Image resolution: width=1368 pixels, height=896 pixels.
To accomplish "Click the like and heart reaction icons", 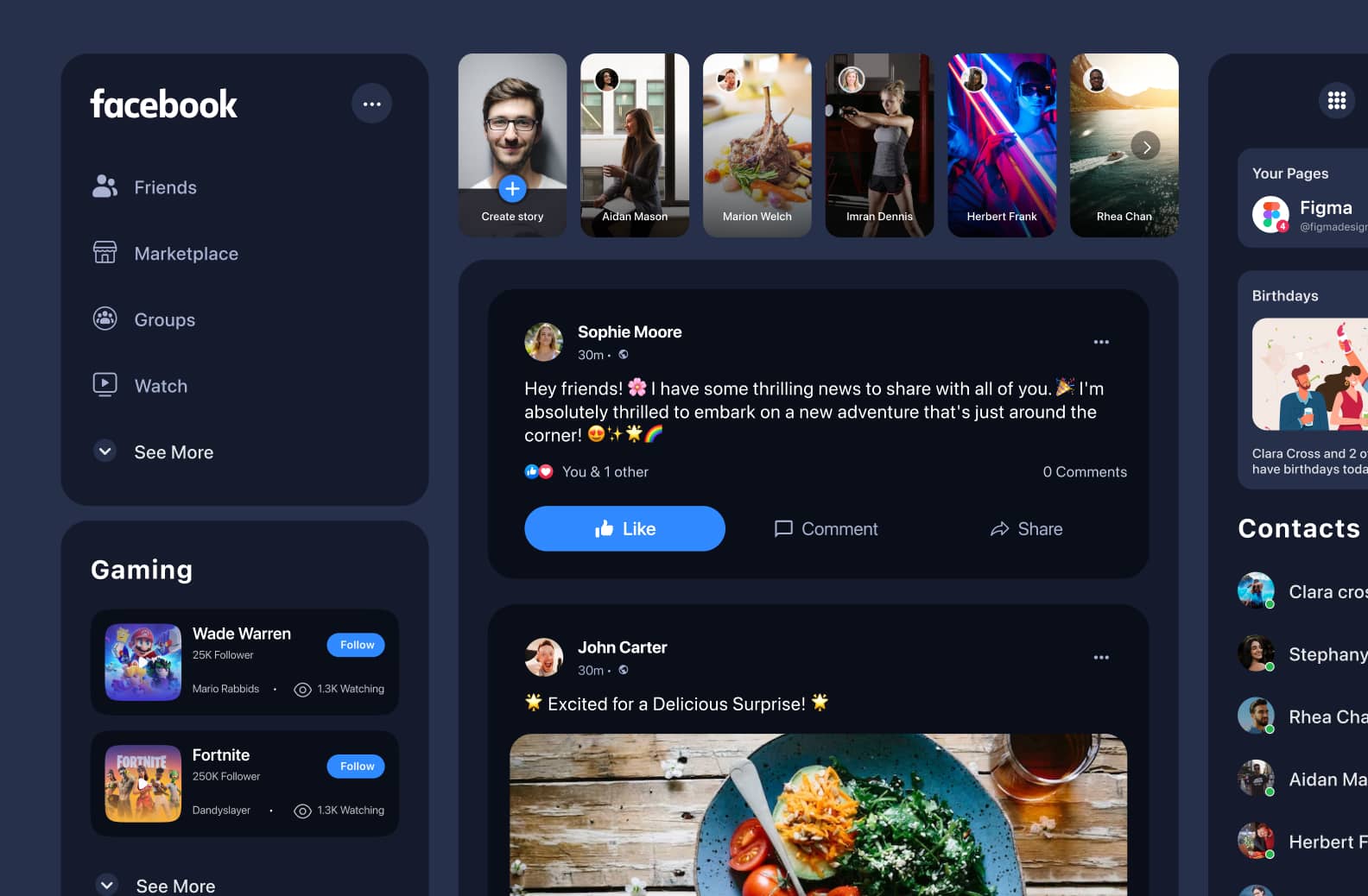I will coord(539,471).
